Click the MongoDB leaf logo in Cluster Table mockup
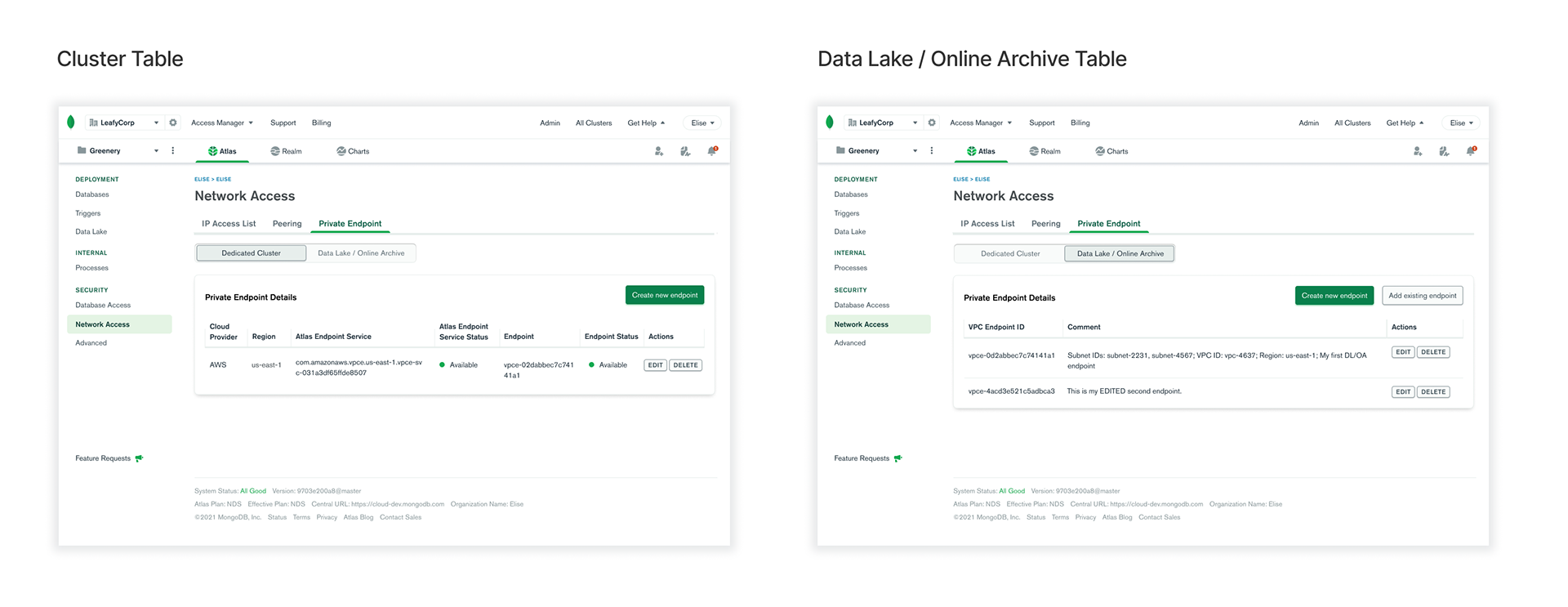1568x607 pixels. tap(71, 123)
